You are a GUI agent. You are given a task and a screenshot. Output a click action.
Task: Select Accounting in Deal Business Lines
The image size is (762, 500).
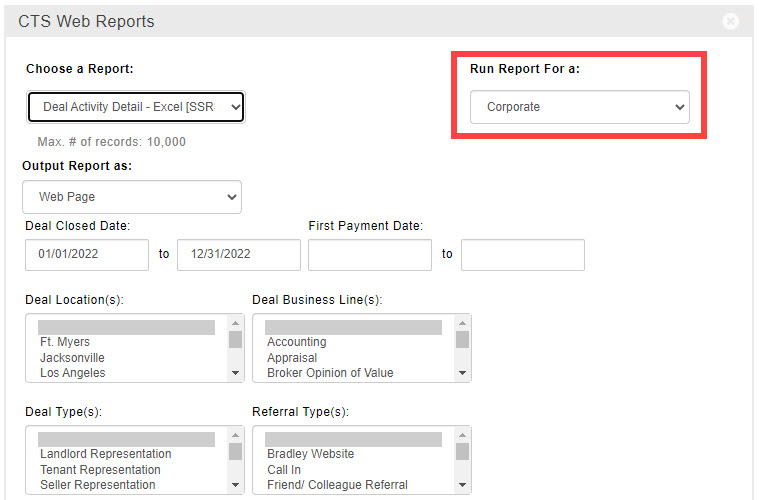(x=296, y=342)
